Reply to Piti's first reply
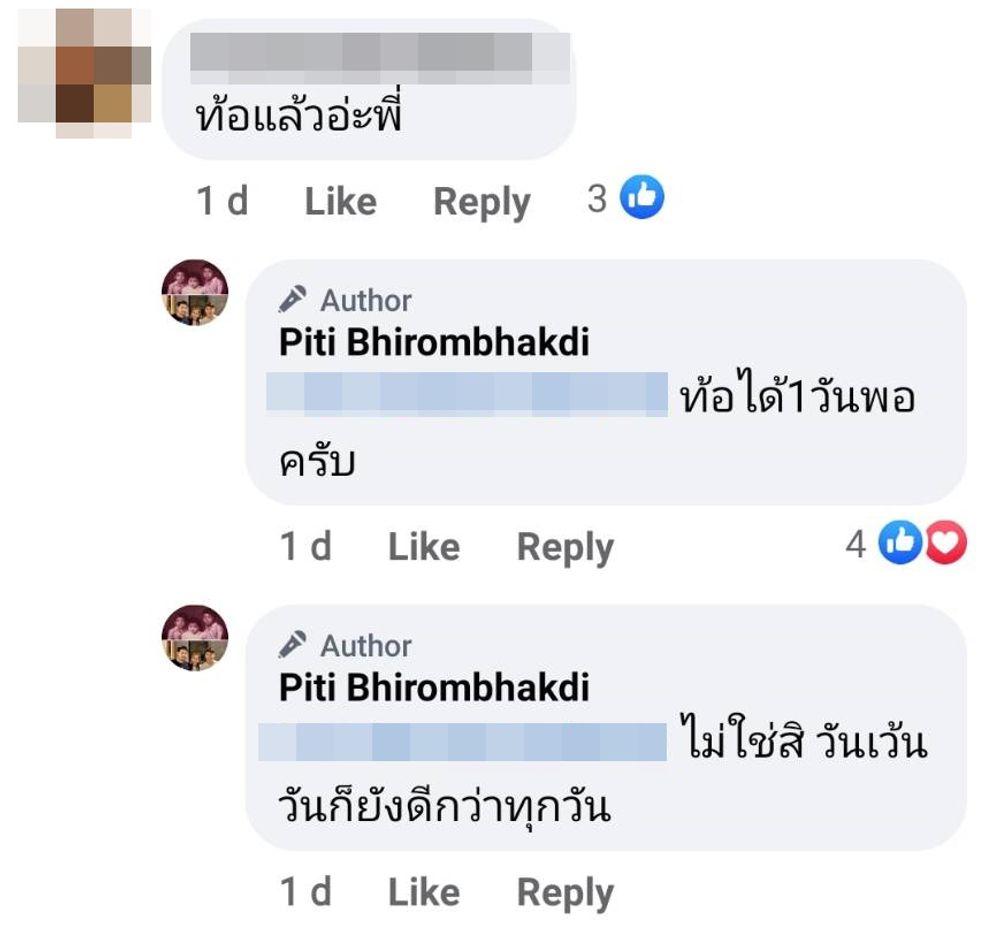 [565, 548]
